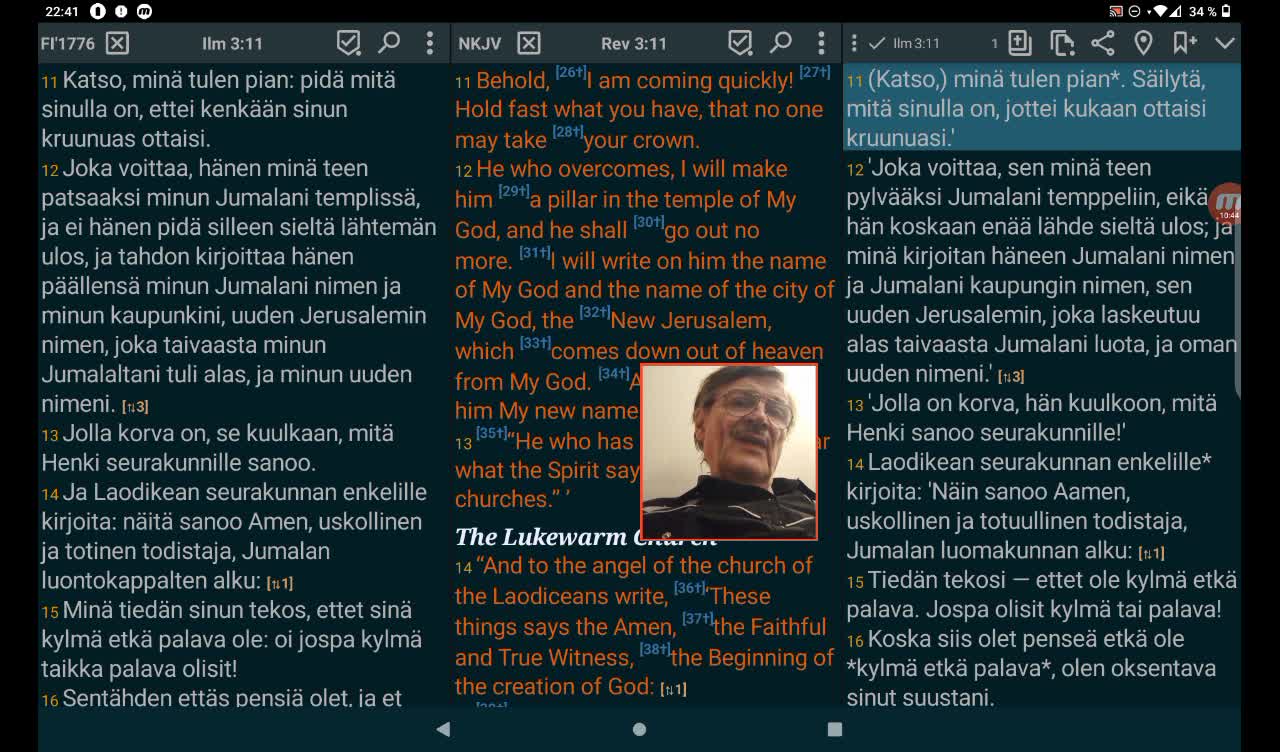1280x752 pixels.
Task: Tap the battery indicator showing 34 %
Action: [1212, 12]
